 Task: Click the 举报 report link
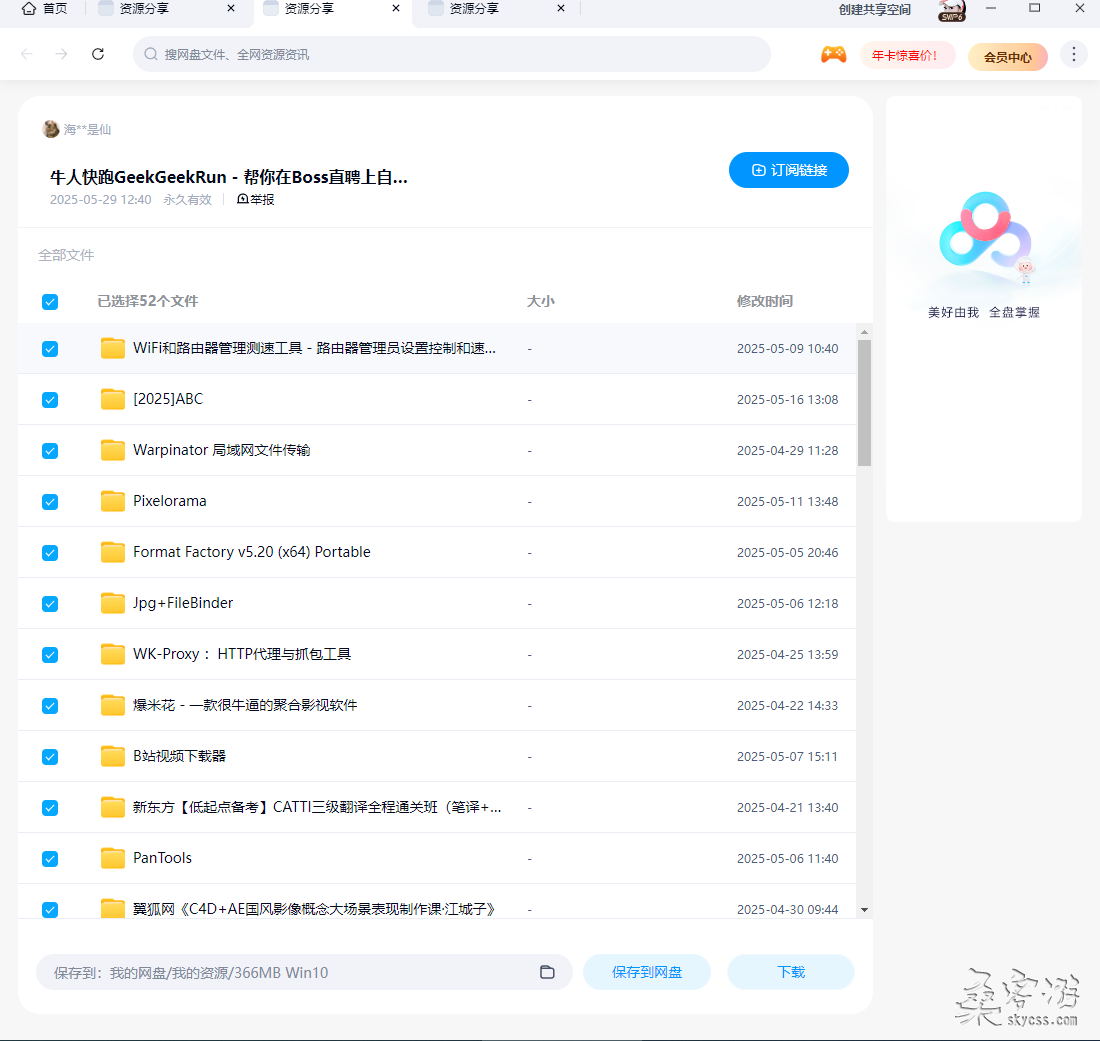(x=256, y=200)
